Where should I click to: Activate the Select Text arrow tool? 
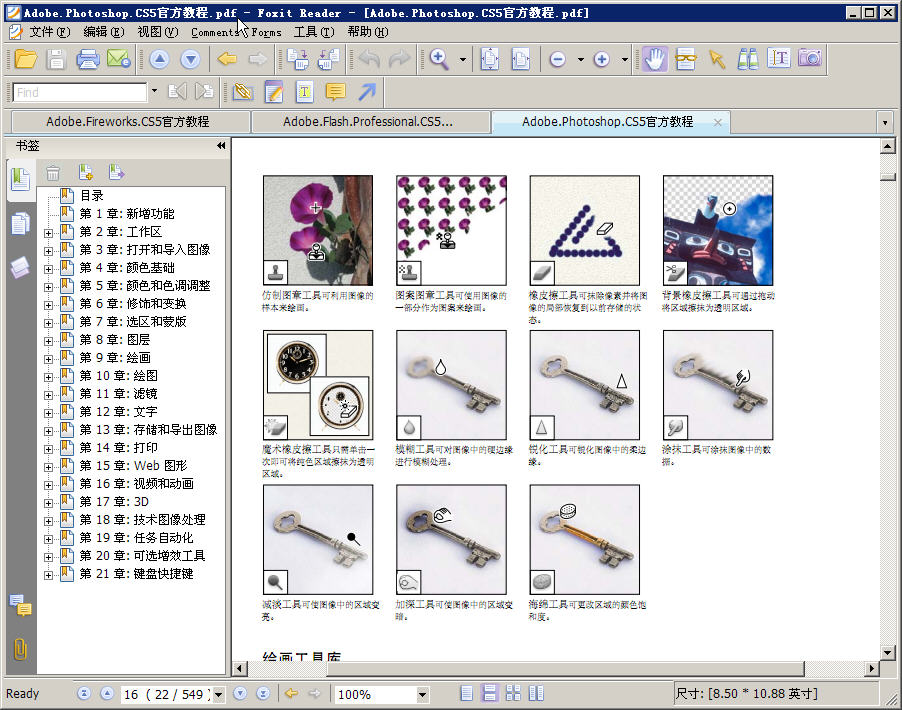coord(717,59)
